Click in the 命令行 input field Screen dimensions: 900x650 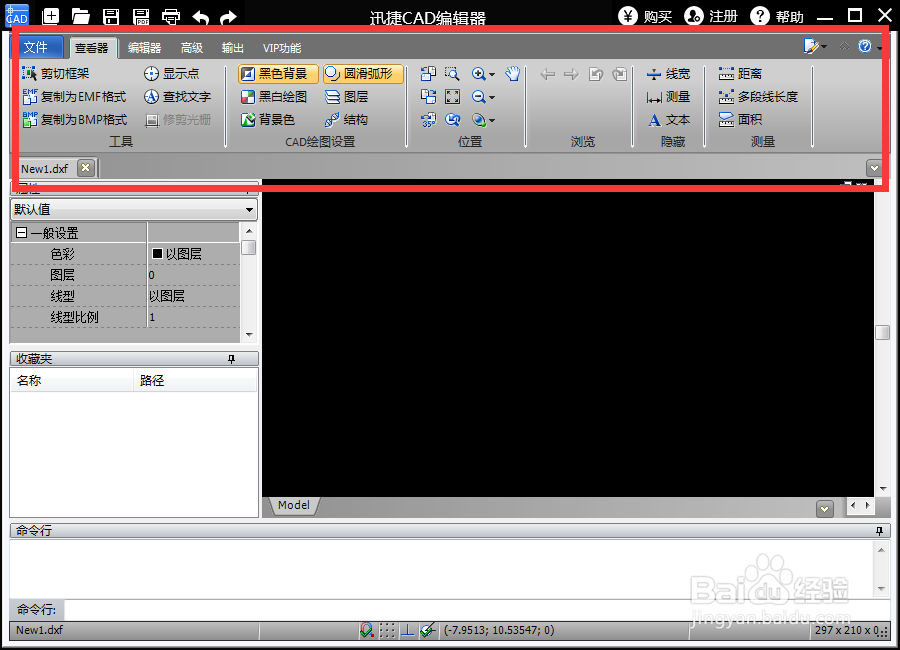[476, 609]
